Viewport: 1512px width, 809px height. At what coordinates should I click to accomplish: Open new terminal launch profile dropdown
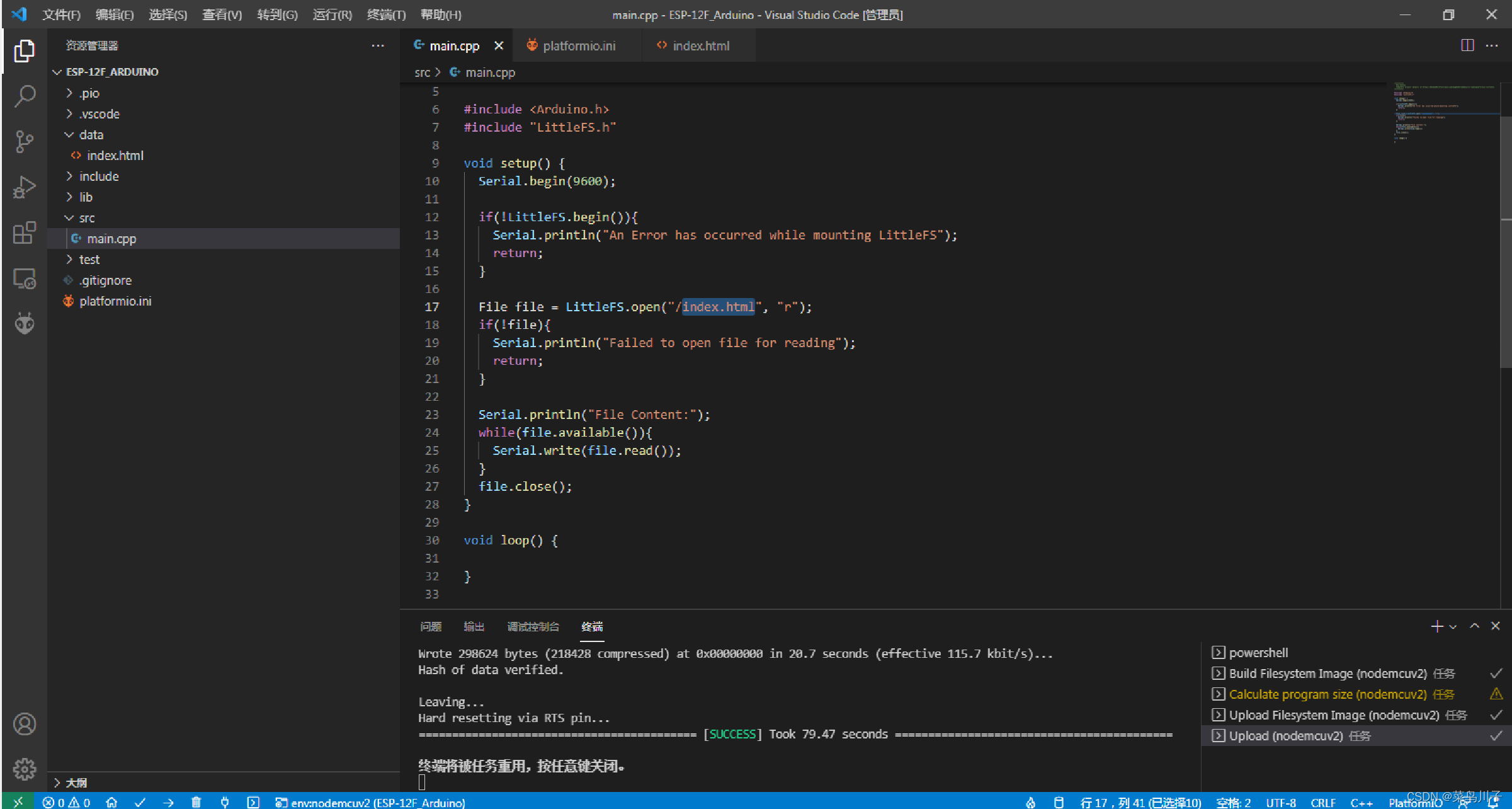(1453, 626)
